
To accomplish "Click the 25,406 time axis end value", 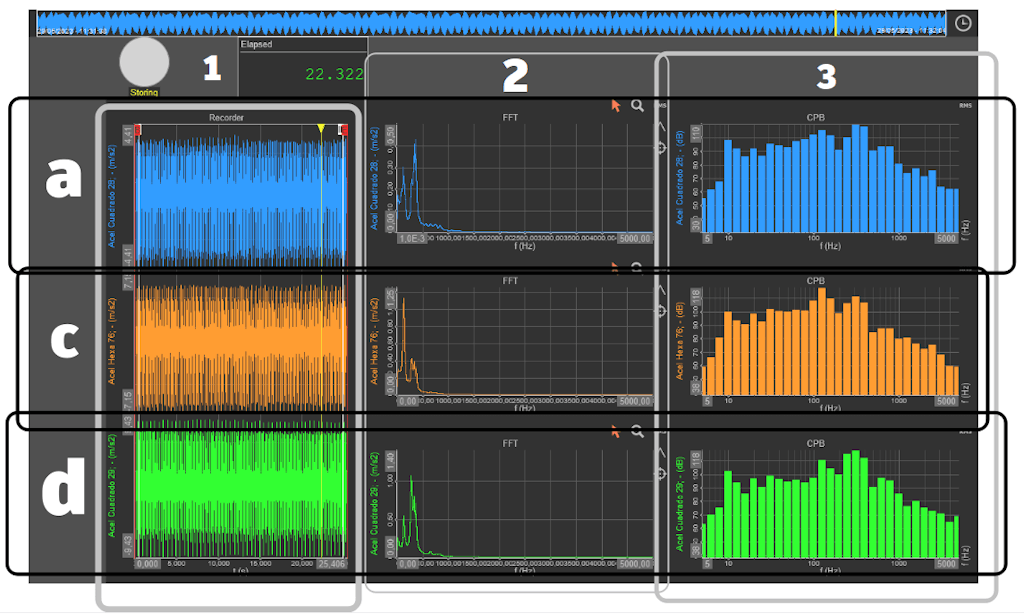I will (331, 564).
